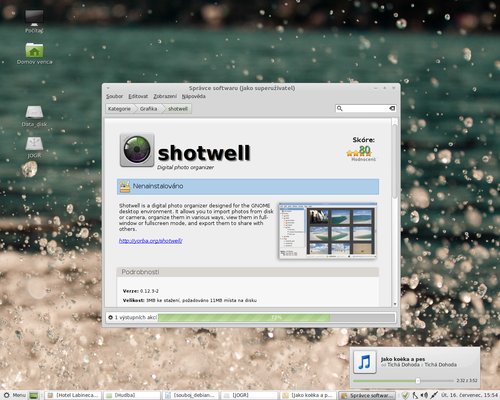
Task: Switch to the Hotel Labineca taskbar window
Action: click(x=73, y=395)
